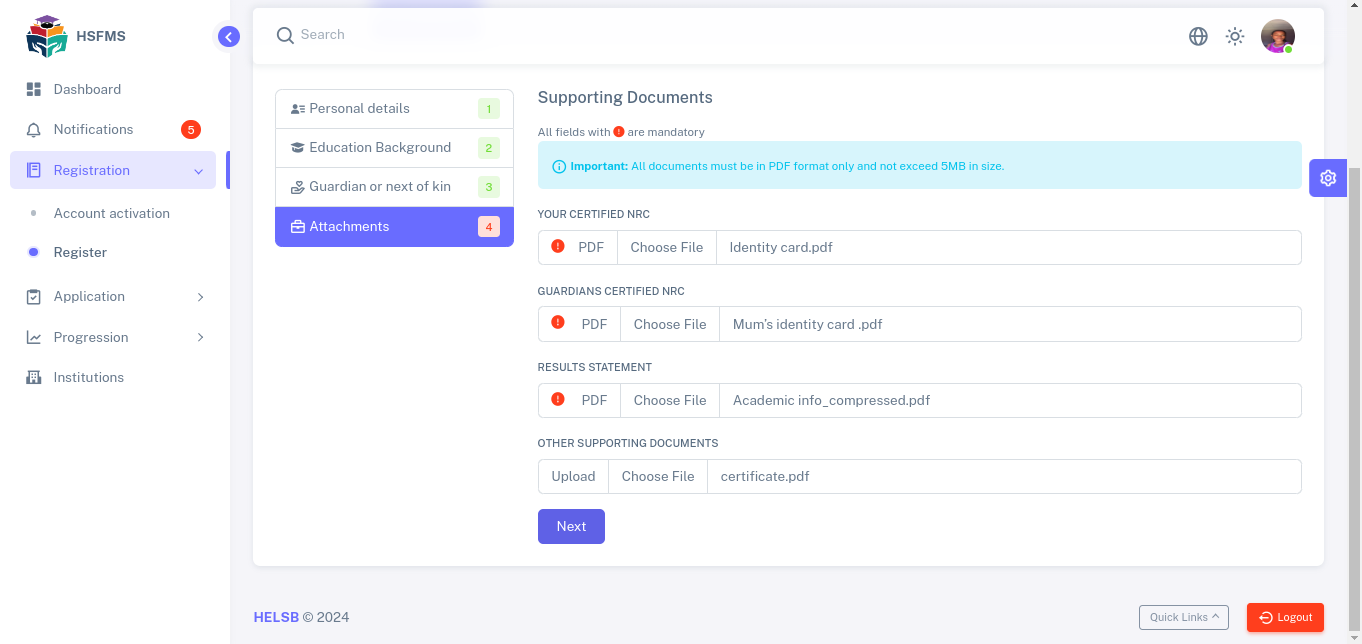This screenshot has height=644, width=1362.
Task: Collapse the Registration menu
Action: click(113, 170)
